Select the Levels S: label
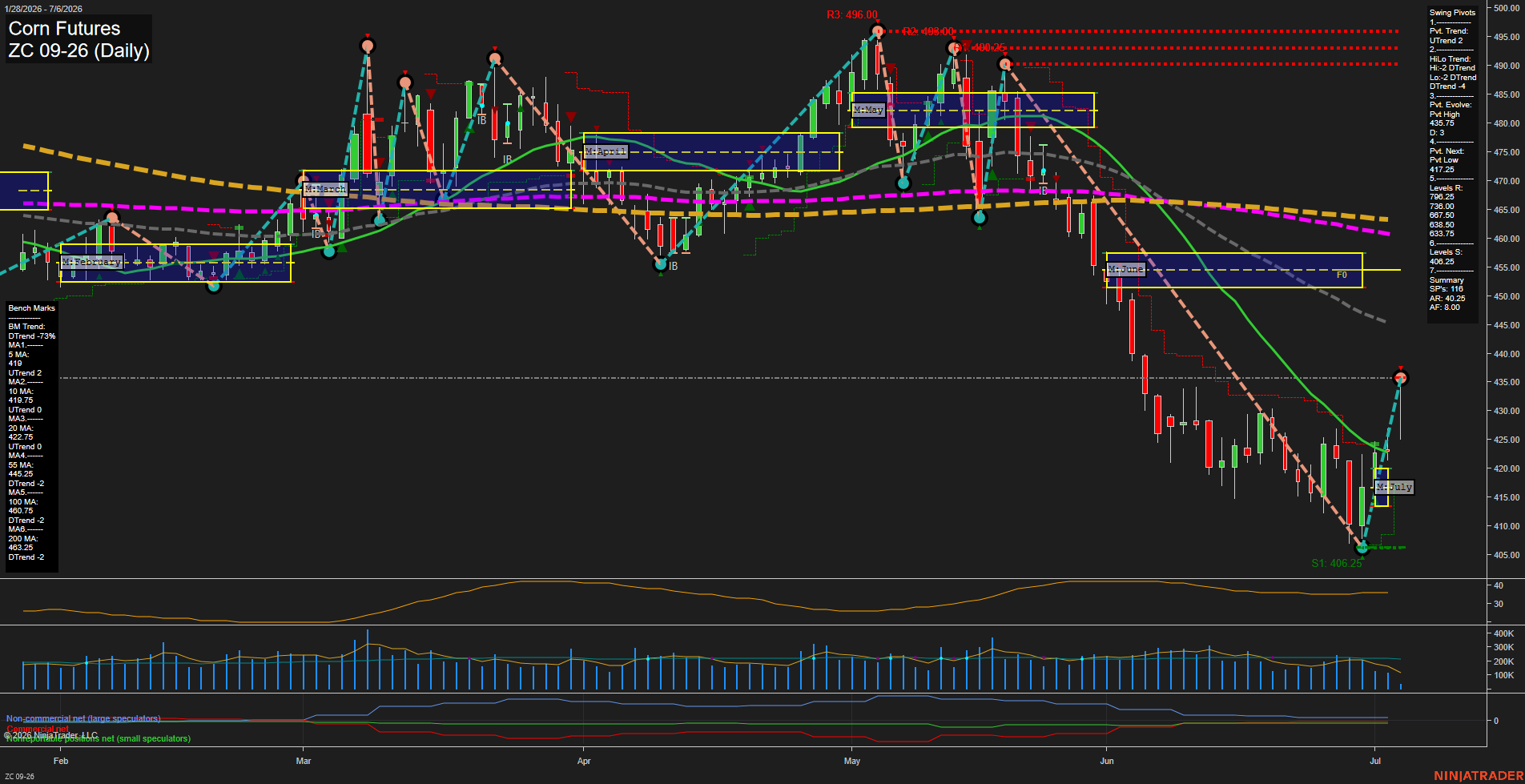1525x784 pixels. 1446,252
